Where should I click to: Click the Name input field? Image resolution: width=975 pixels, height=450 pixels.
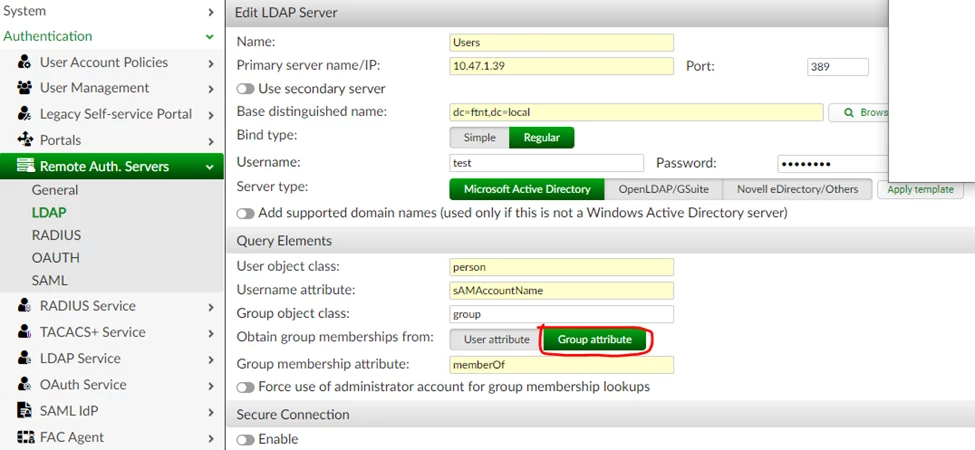(561, 42)
